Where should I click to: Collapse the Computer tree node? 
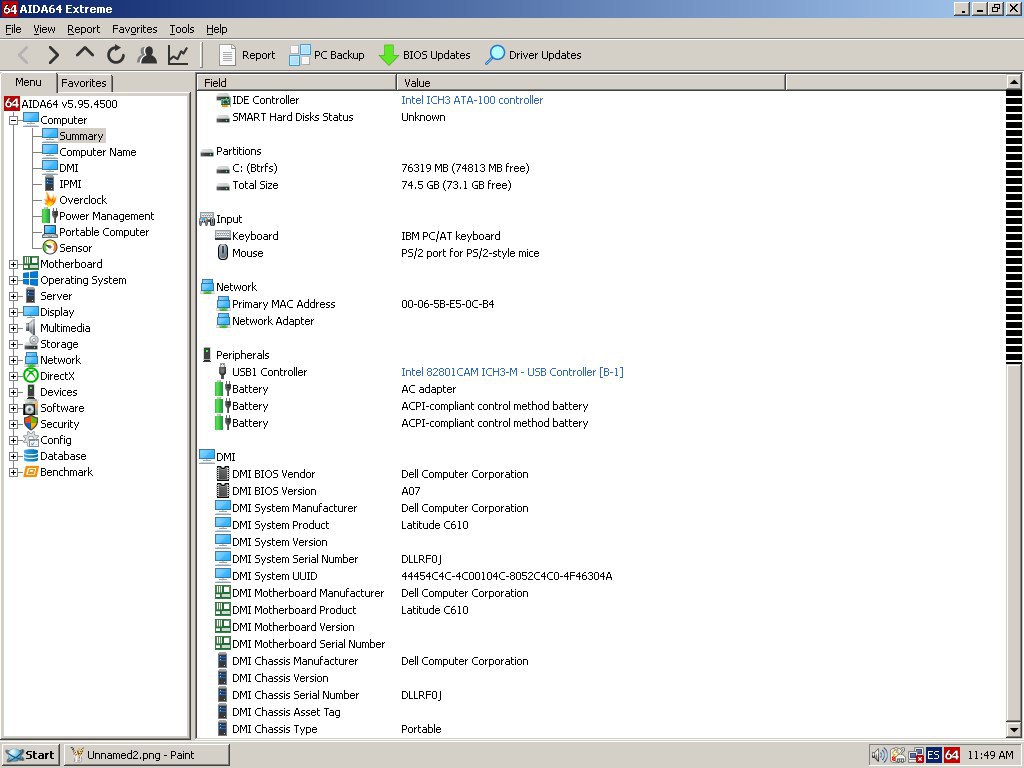click(13, 120)
